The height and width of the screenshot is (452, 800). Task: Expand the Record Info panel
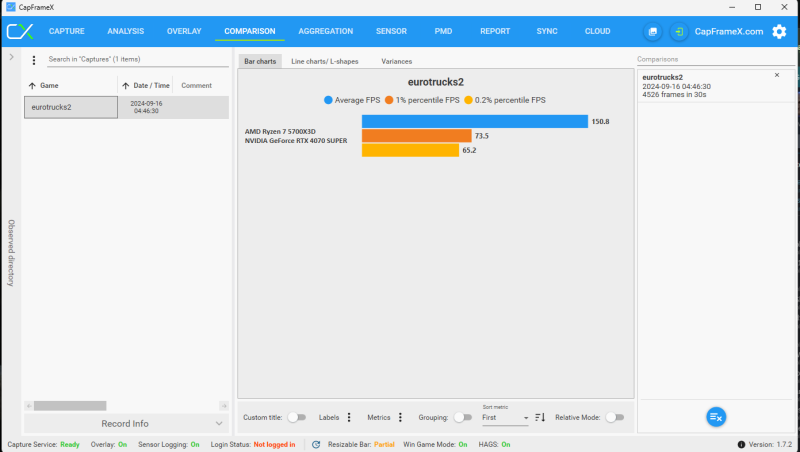(x=126, y=423)
